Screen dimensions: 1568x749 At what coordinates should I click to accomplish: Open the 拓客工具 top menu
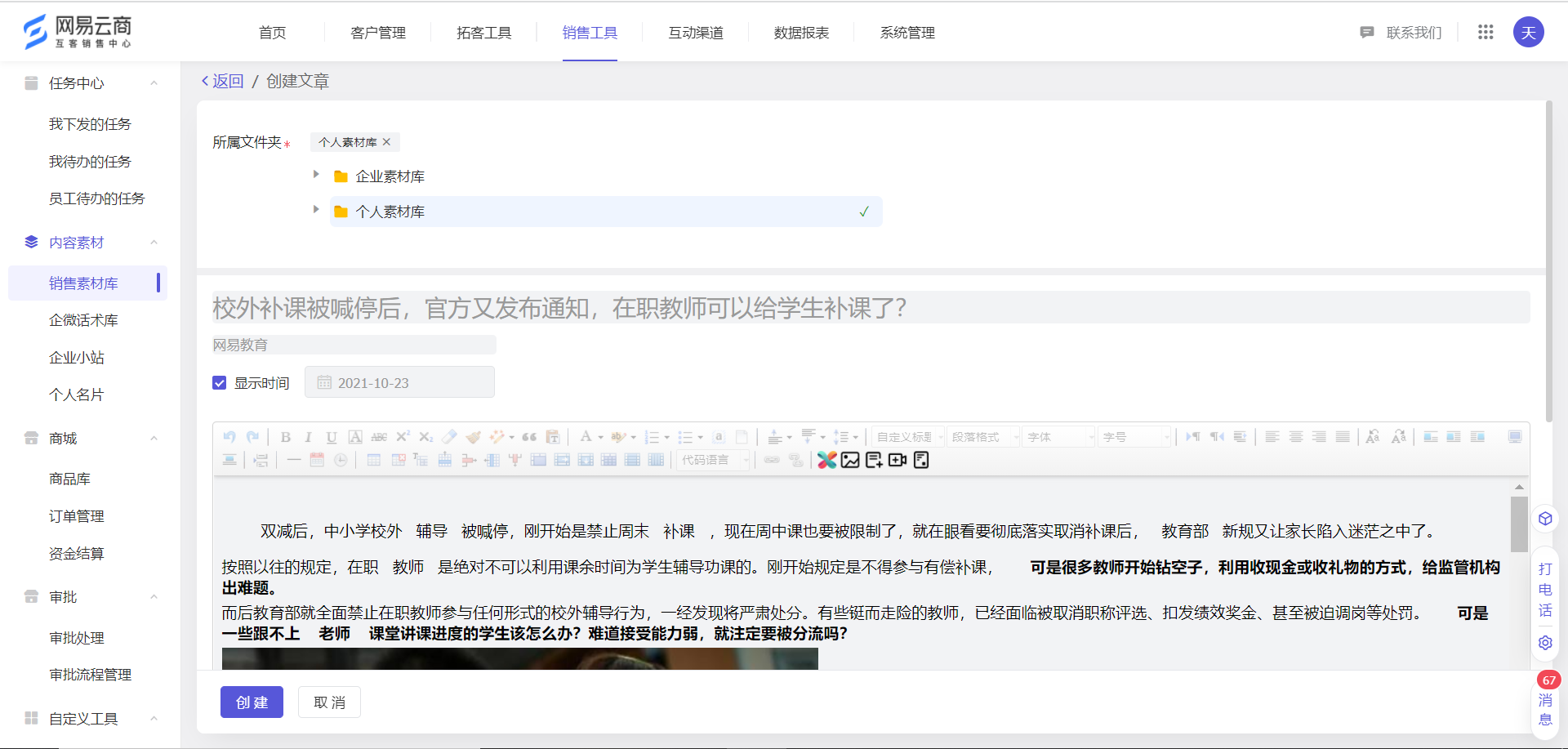click(483, 33)
